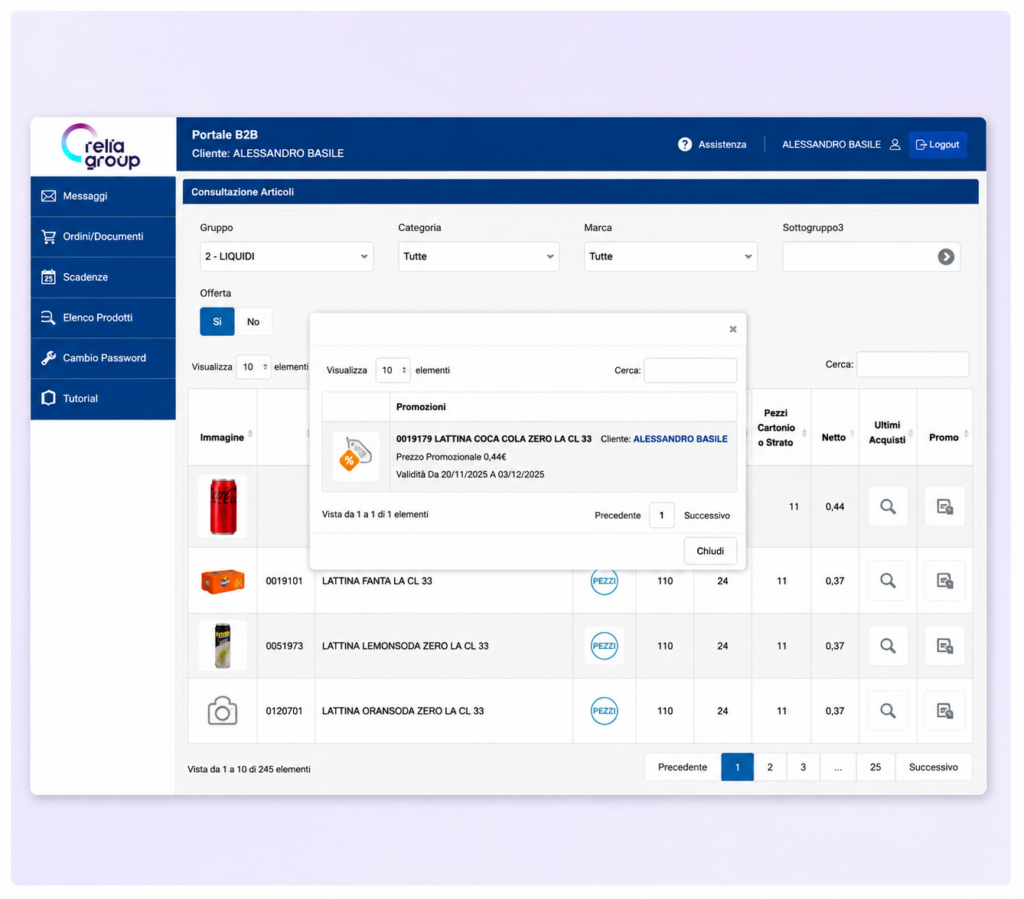Screen dimensions: 1024x899
Task: Sort by Pezzi Cartonio o Strato column
Action: (x=780, y=428)
